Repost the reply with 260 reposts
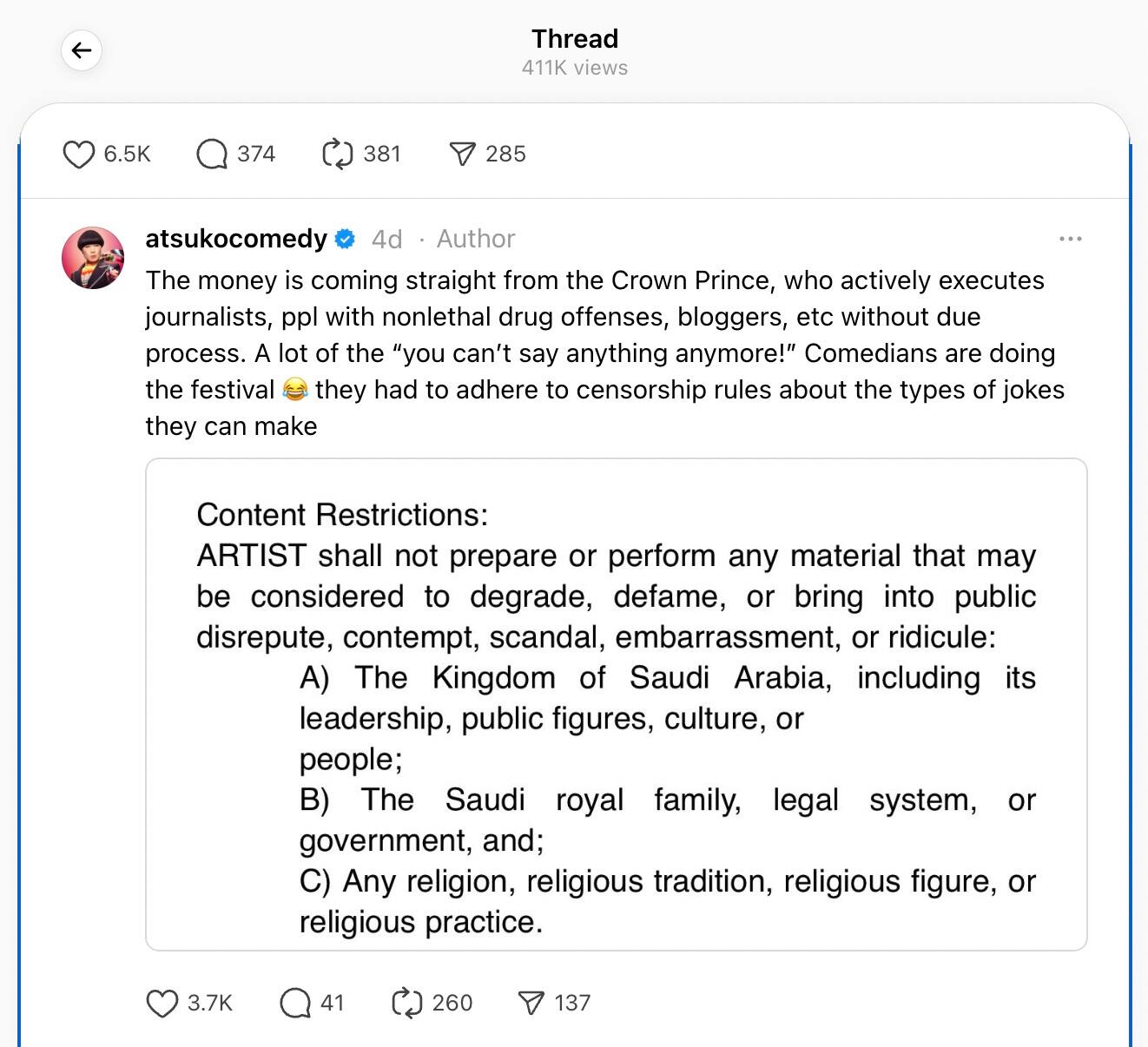This screenshot has height=1047, width=1148. pyautogui.click(x=406, y=1004)
